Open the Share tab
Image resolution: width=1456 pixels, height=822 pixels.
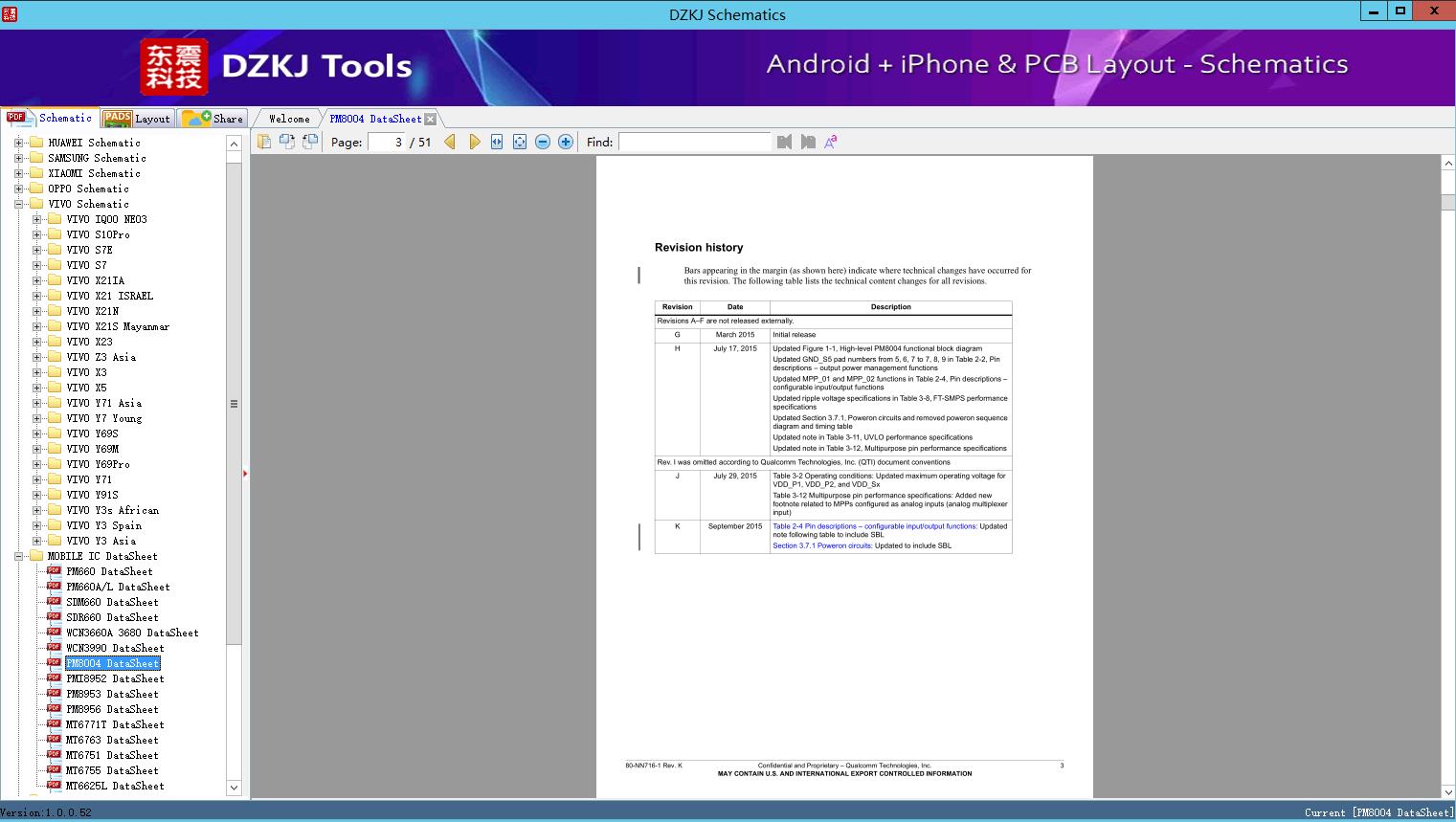pyautogui.click(x=213, y=119)
